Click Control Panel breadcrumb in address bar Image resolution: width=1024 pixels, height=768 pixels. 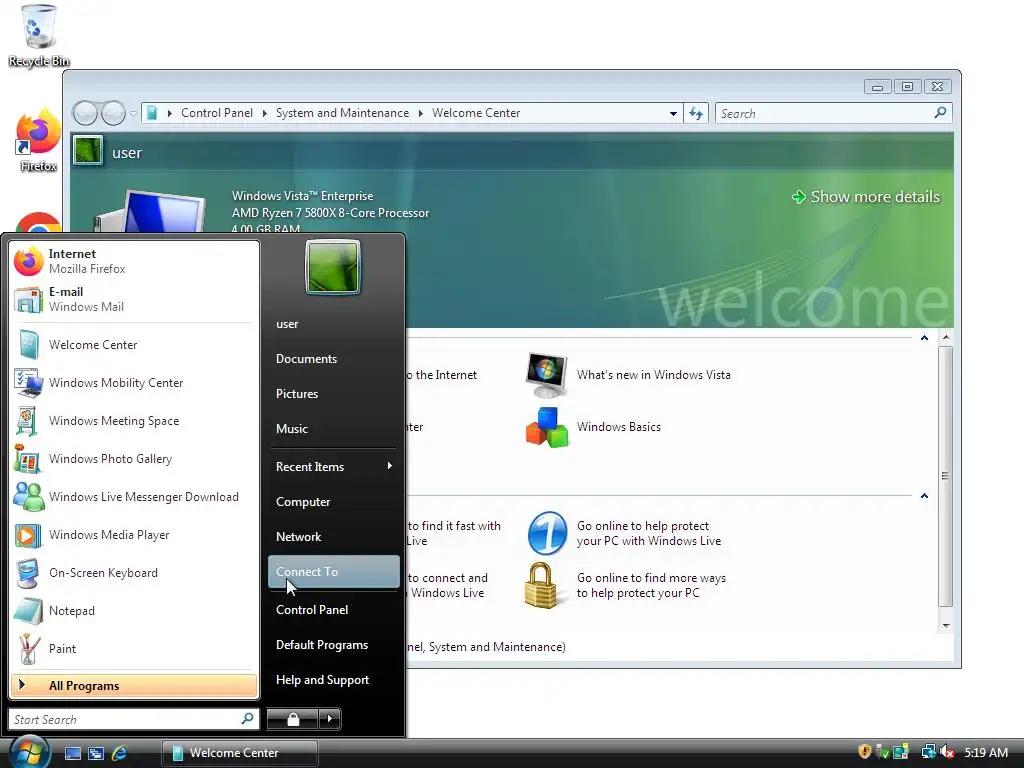click(217, 113)
